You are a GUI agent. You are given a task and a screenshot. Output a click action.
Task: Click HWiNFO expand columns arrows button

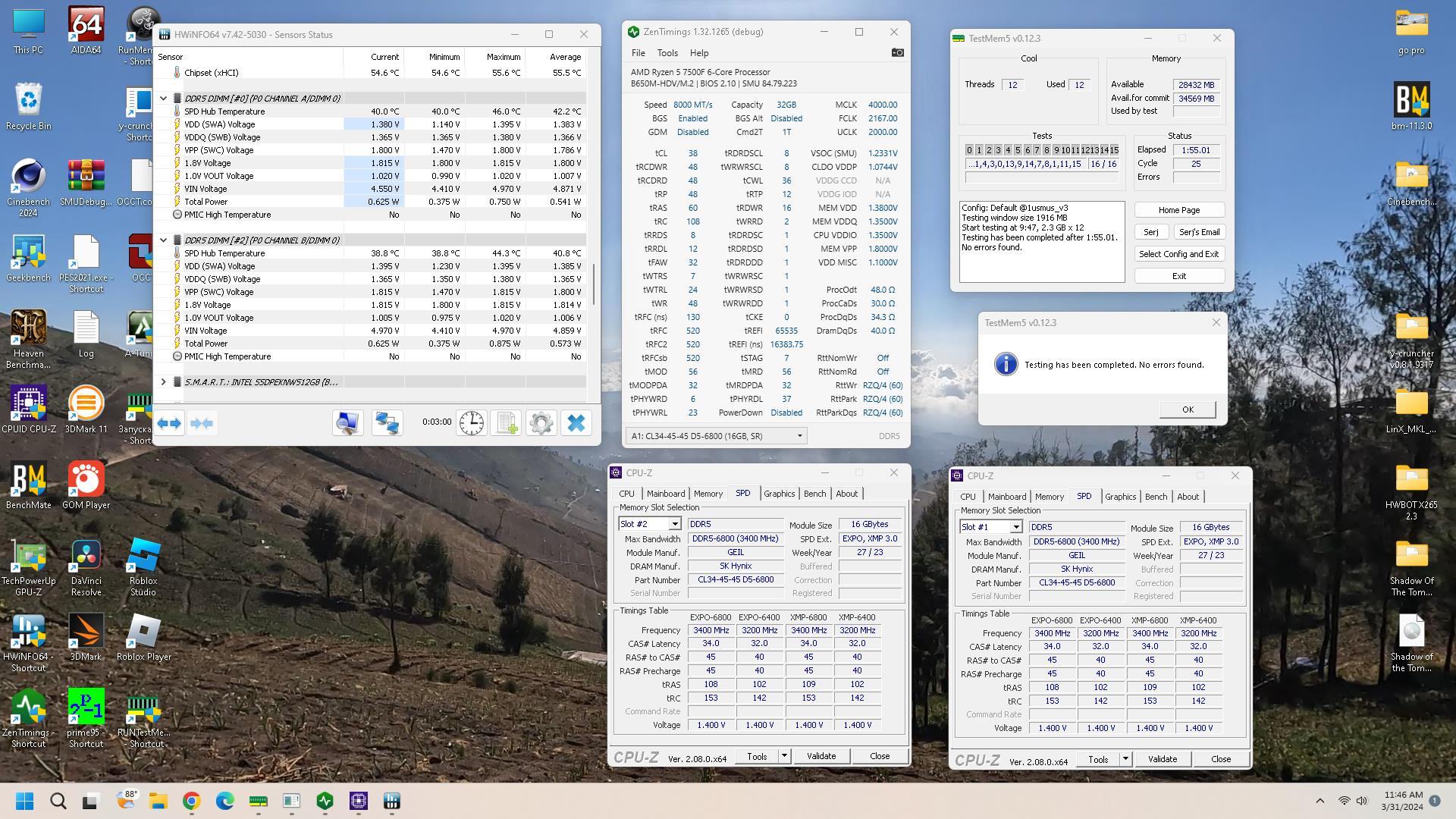pos(170,423)
